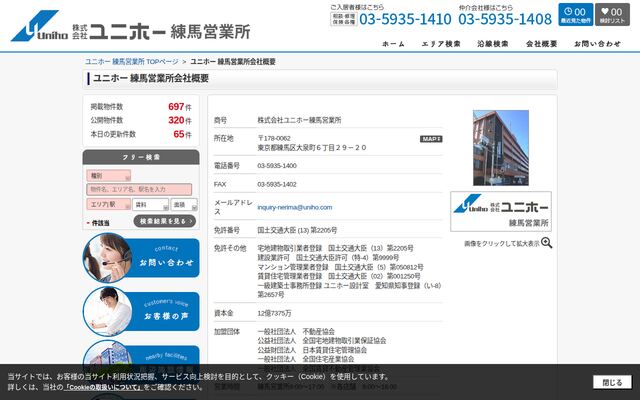Click the Uniho company logo in header
The height and width of the screenshot is (400, 640).
click(131, 26)
